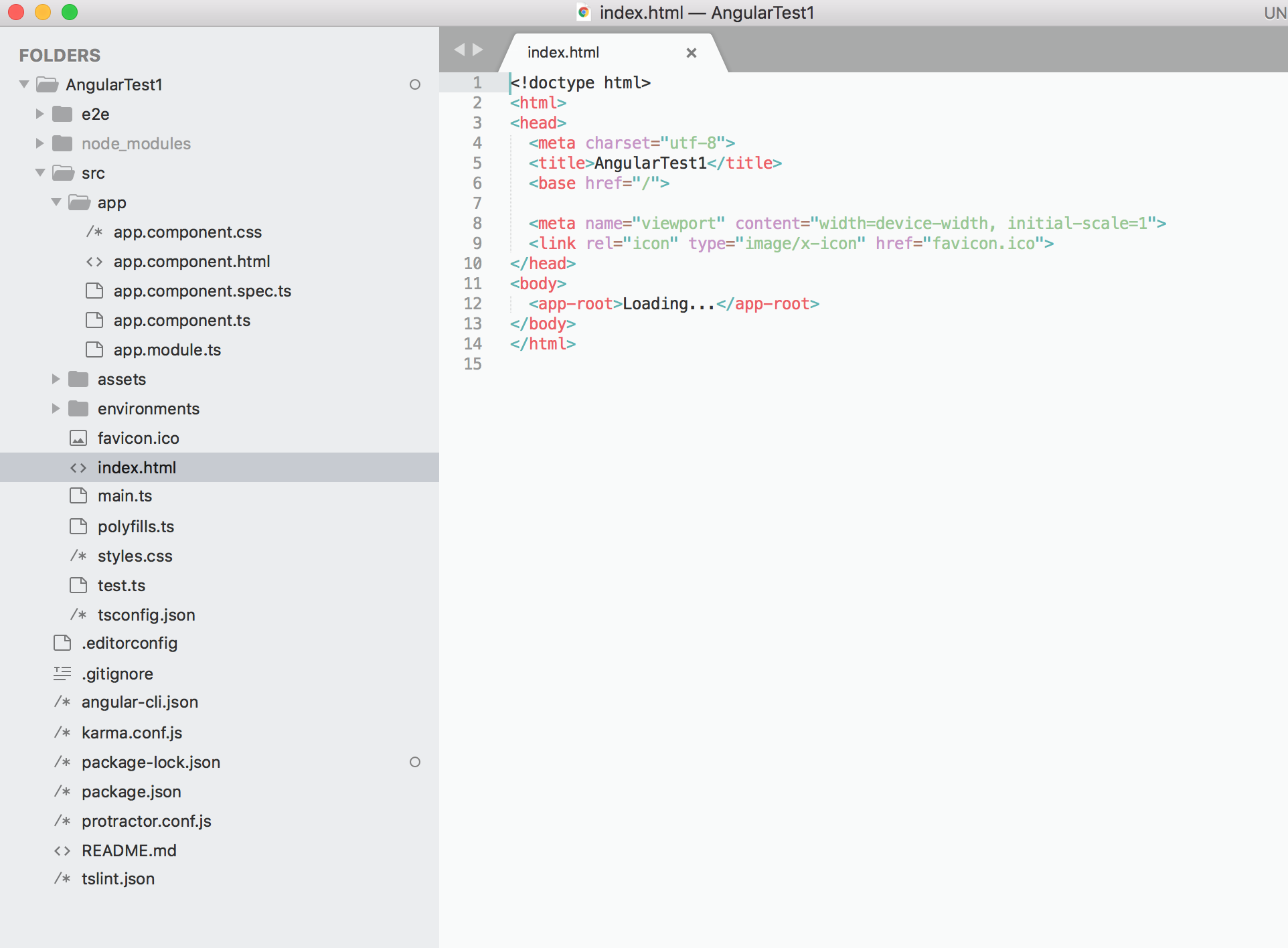Click the folder icon next to node_modules
The height and width of the screenshot is (948, 1288).
point(62,143)
